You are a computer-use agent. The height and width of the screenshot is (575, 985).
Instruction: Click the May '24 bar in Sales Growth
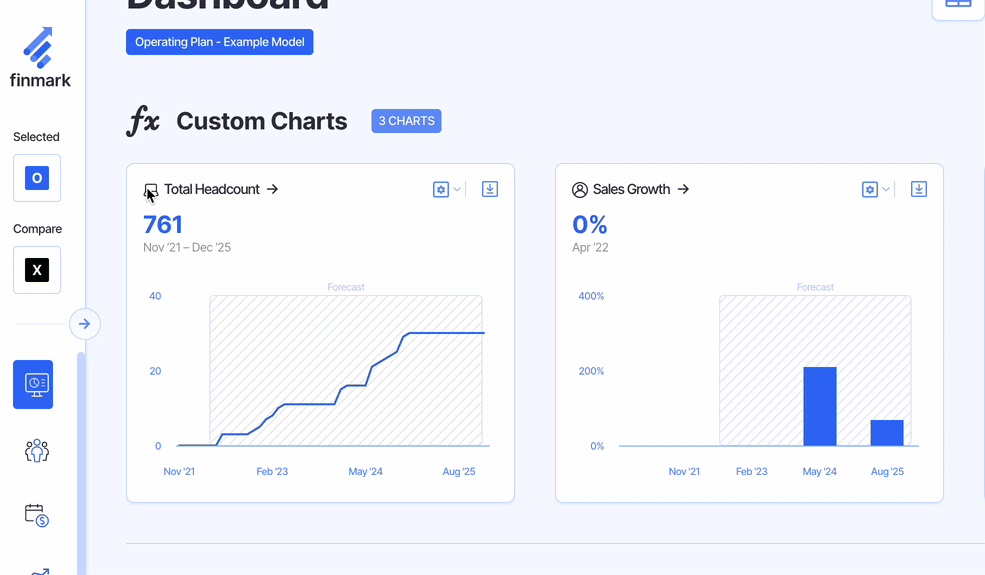point(820,406)
